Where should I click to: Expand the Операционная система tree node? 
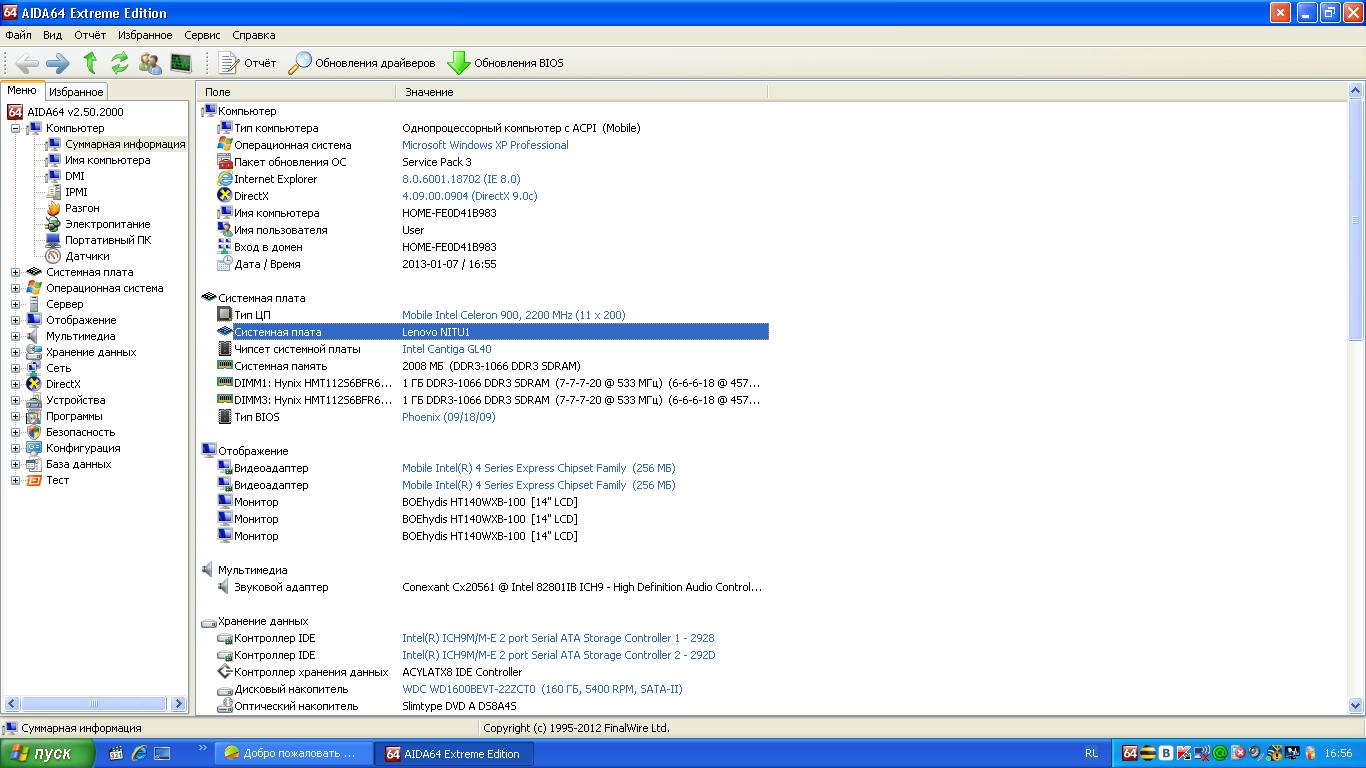click(x=15, y=288)
